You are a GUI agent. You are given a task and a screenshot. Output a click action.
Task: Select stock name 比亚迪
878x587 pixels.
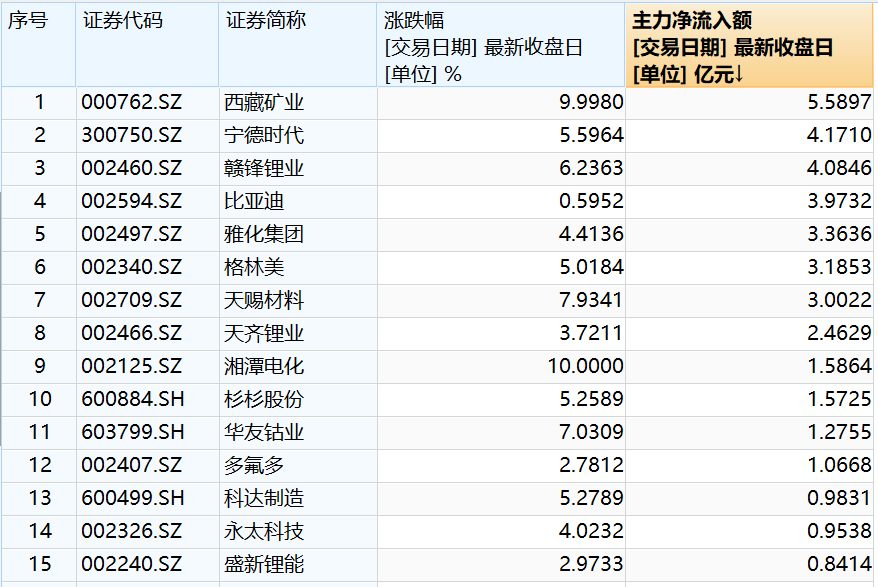pos(254,202)
